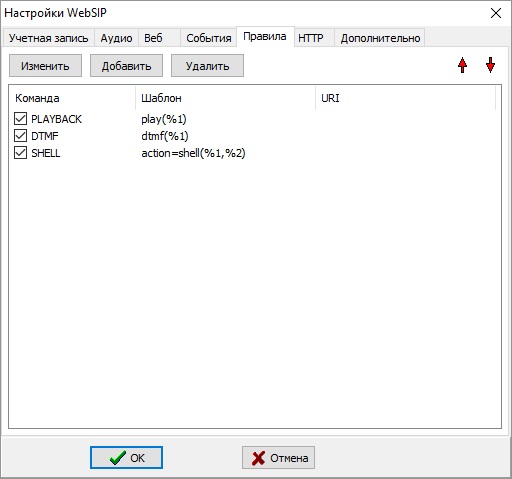This screenshot has width=512, height=479.
Task: Open the HTTP tab
Action: 314,38
